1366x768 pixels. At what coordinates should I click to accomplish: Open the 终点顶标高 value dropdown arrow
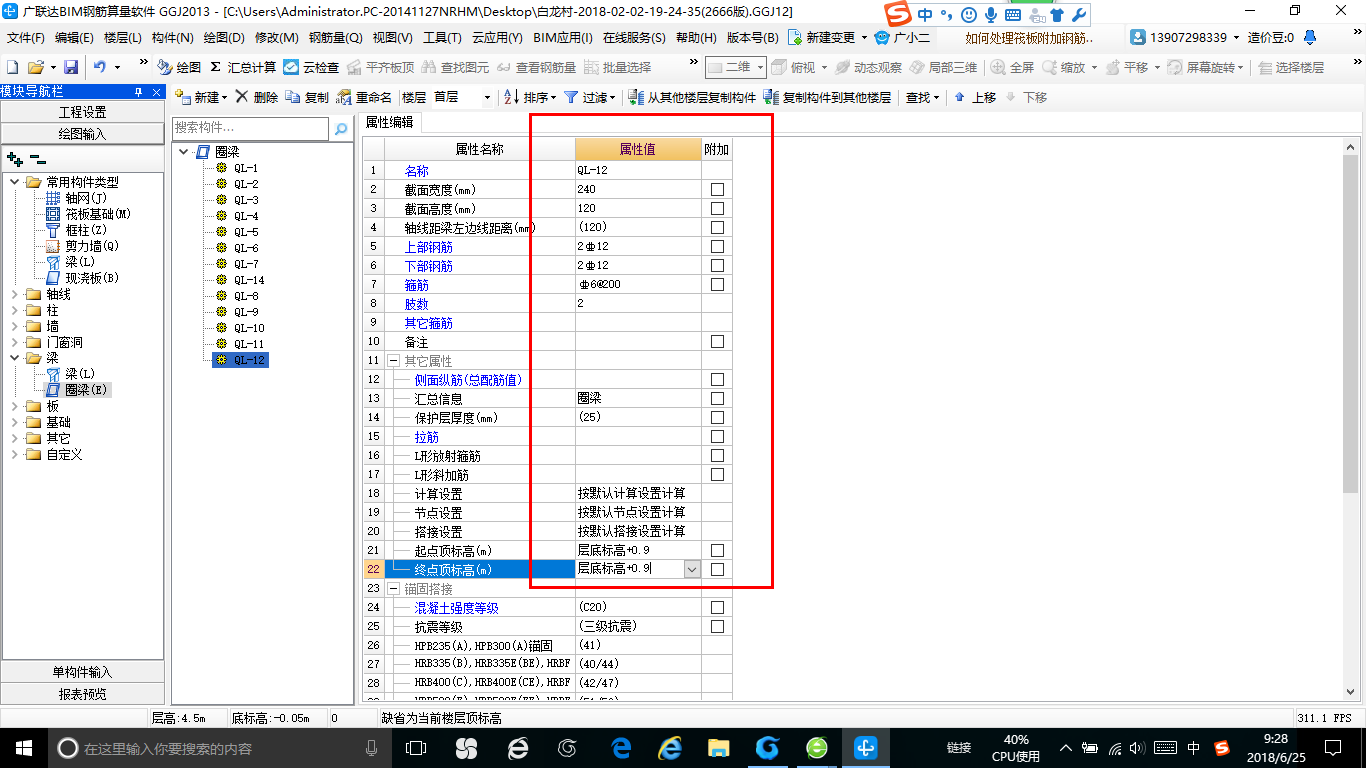pyautogui.click(x=692, y=569)
